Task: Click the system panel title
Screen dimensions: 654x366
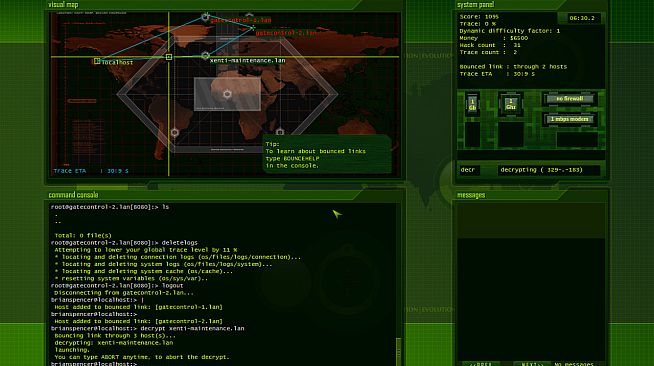Action: pyautogui.click(x=475, y=5)
